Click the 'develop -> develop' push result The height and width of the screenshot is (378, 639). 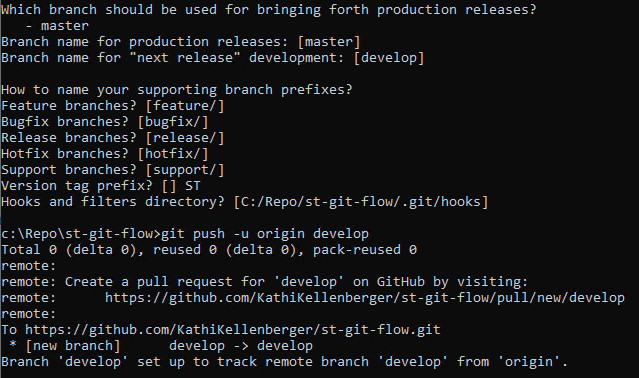point(241,346)
